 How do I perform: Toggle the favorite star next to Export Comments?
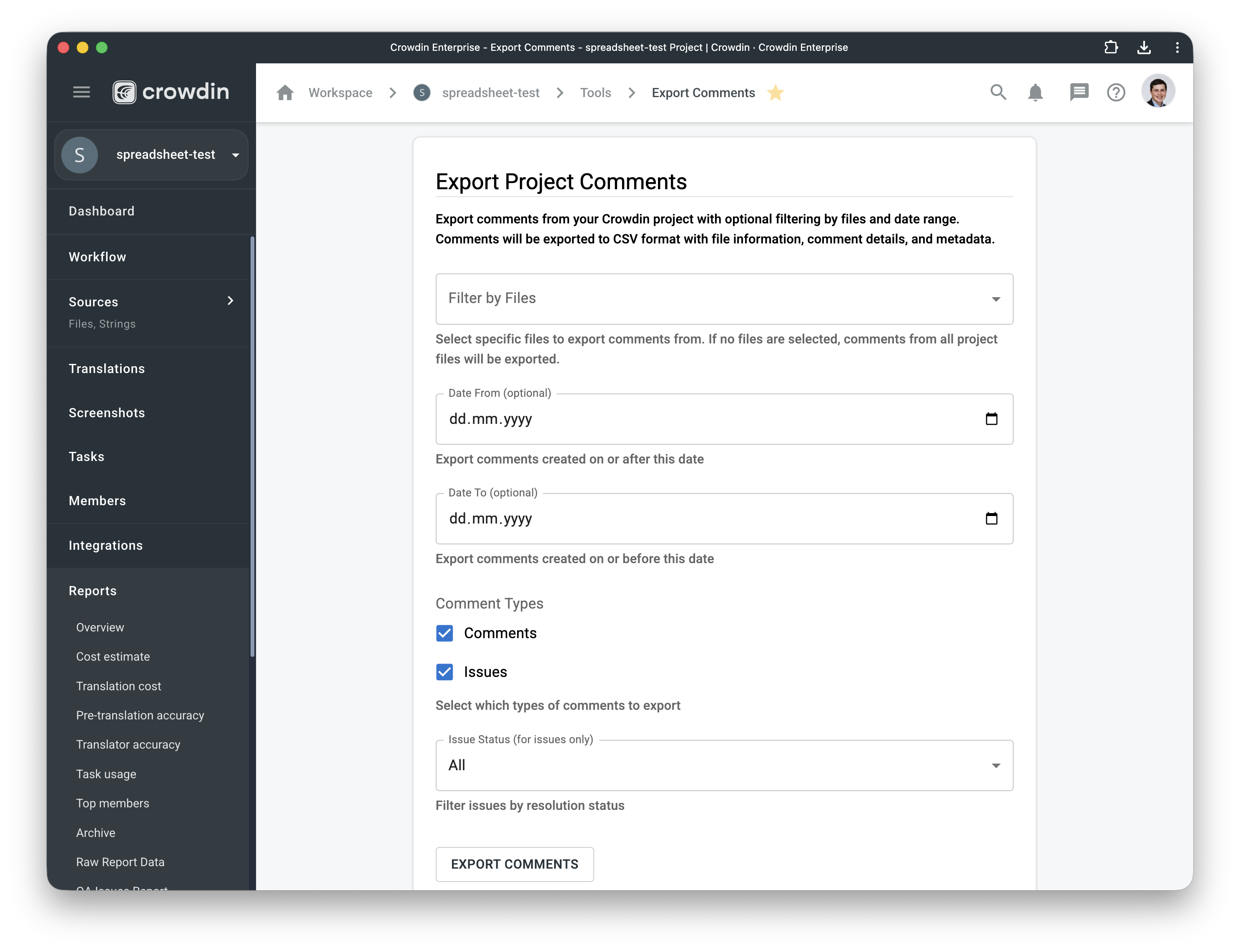775,93
